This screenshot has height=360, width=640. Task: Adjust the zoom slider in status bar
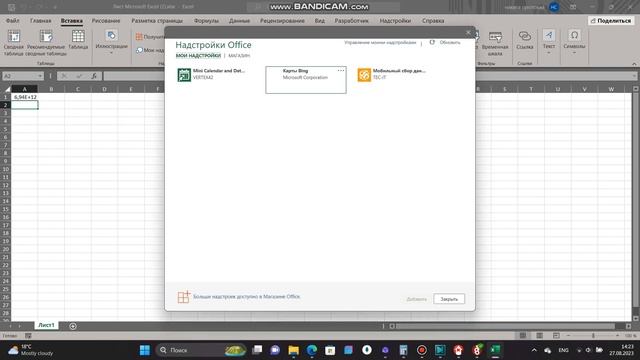coord(593,336)
